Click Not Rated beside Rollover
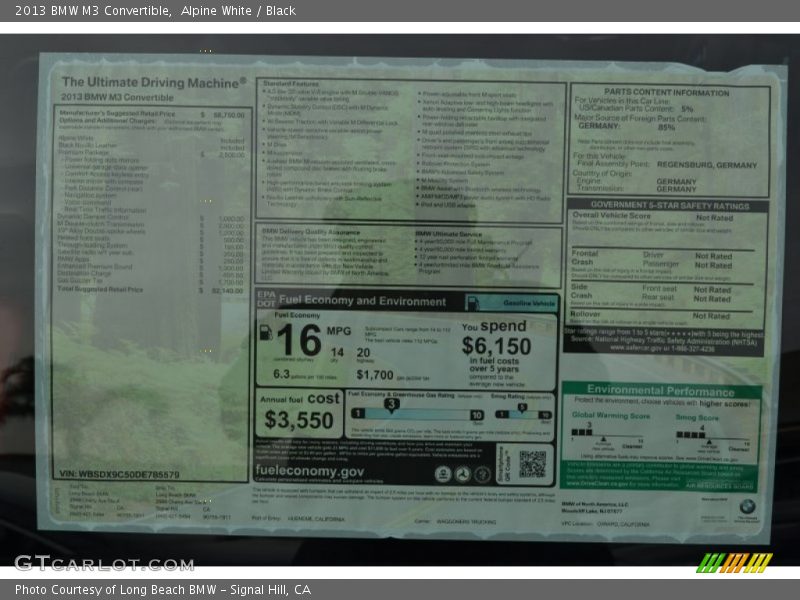 point(711,316)
